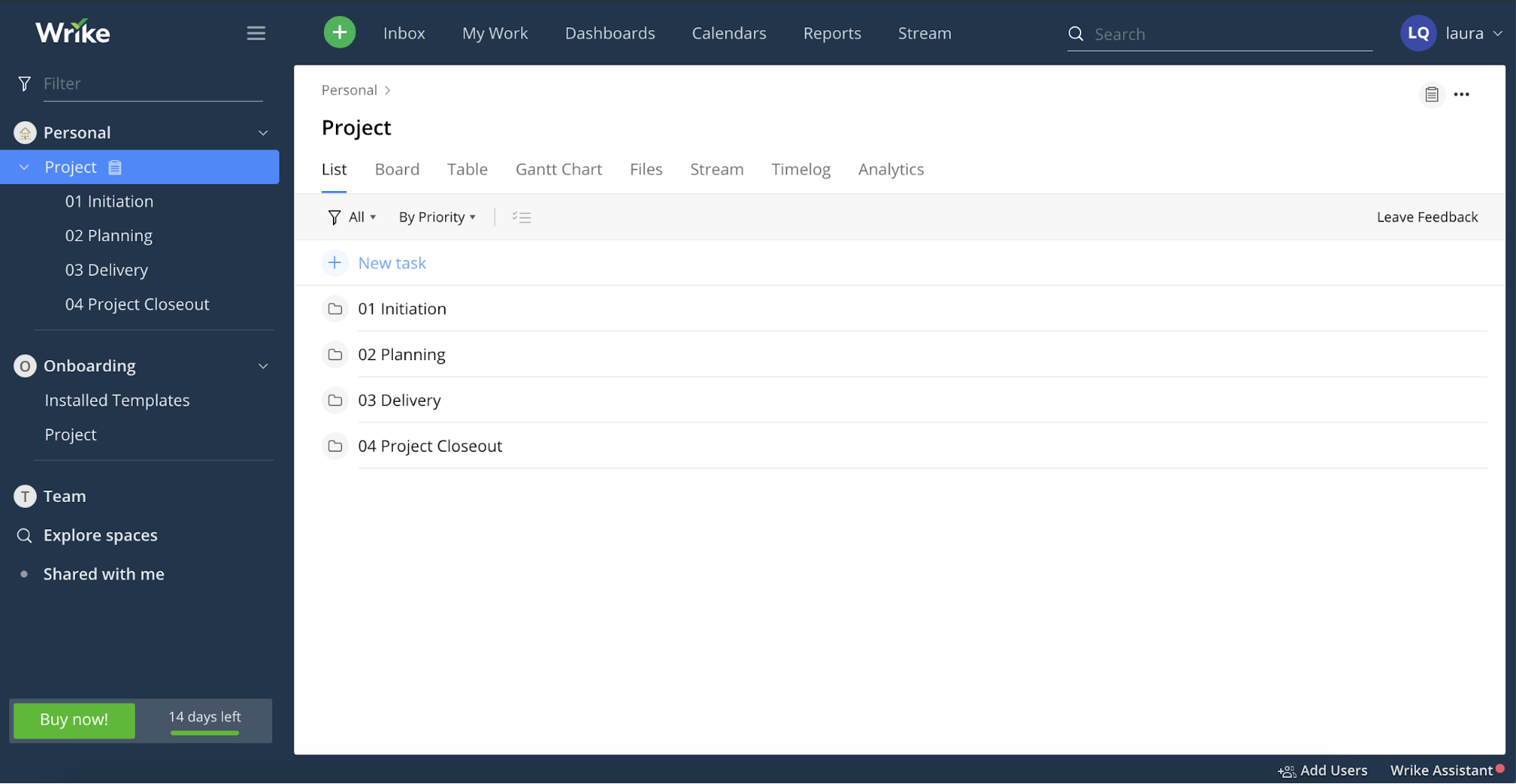Open My Work
This screenshot has width=1516, height=784.
tap(495, 33)
